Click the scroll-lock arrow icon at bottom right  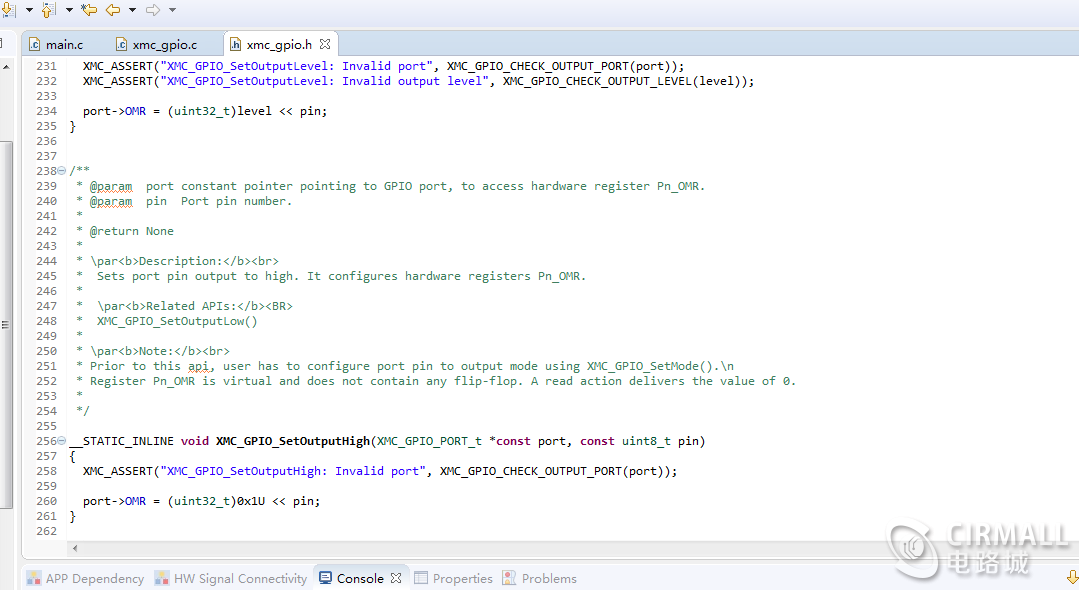point(1072,577)
